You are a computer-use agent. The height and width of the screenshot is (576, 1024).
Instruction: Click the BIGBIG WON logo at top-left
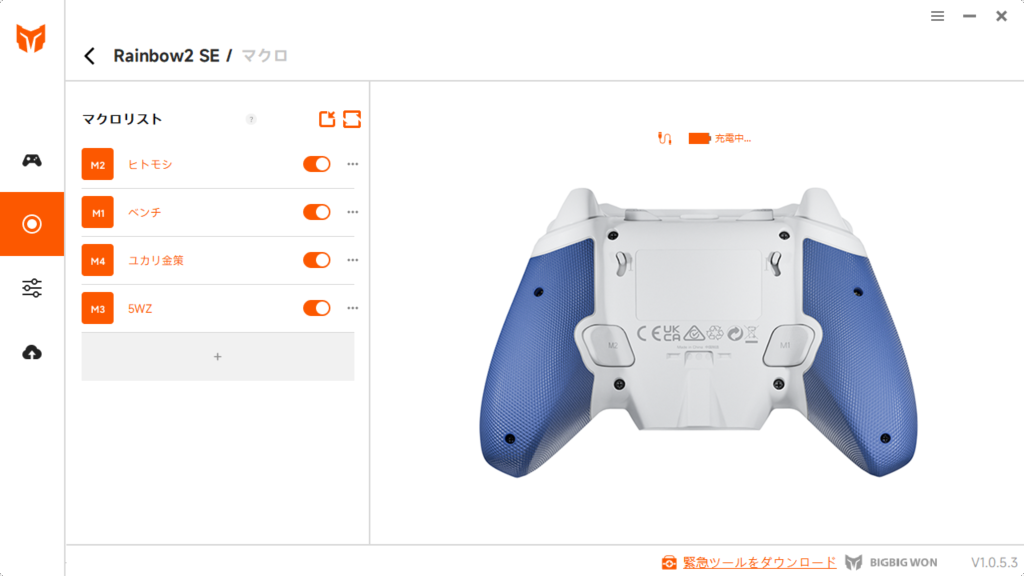[31, 39]
